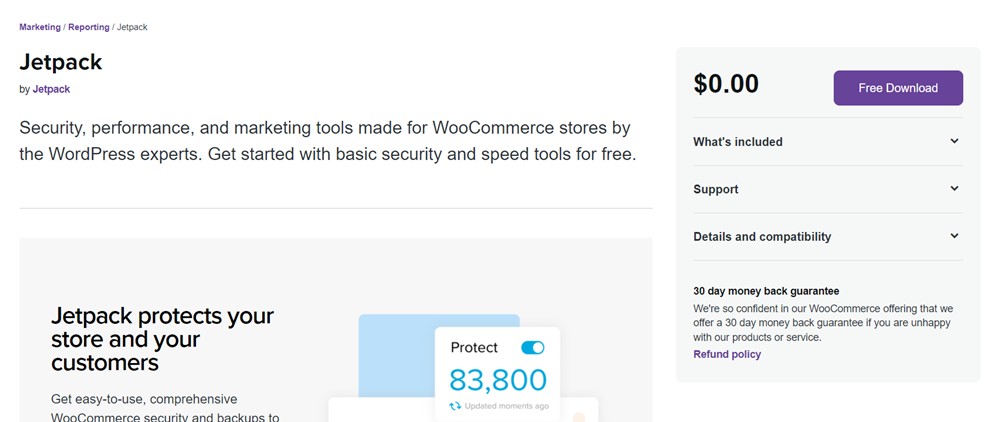Expand What's included with its chevron arrow
The height and width of the screenshot is (422, 1000).
954,141
